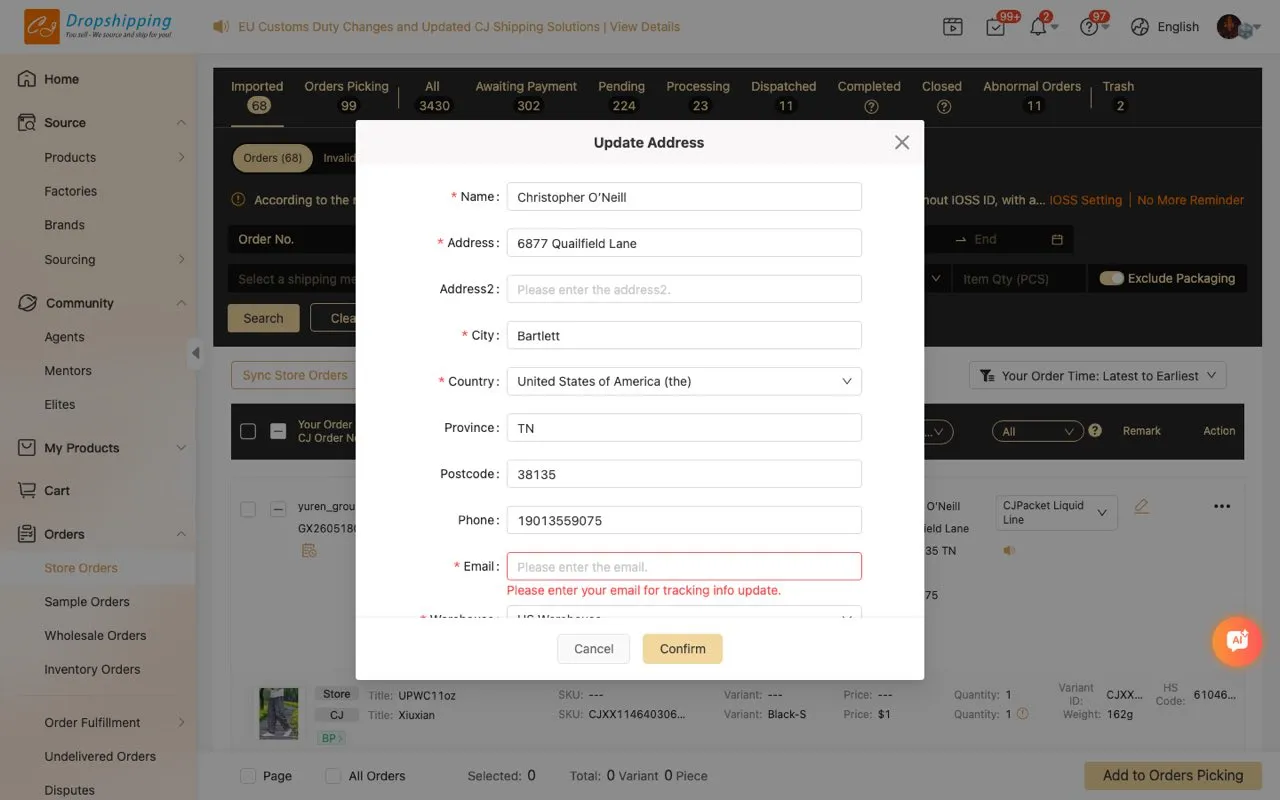The image size is (1280, 800).
Task: Click the Source section icon
Action: pyautogui.click(x=27, y=122)
